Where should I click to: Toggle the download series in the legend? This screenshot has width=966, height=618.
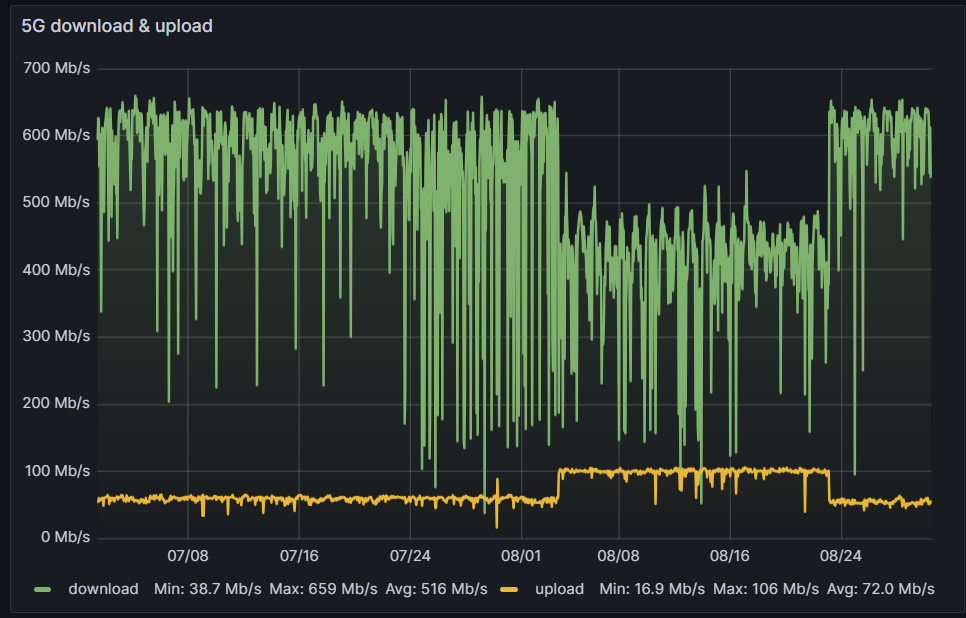tap(103, 589)
